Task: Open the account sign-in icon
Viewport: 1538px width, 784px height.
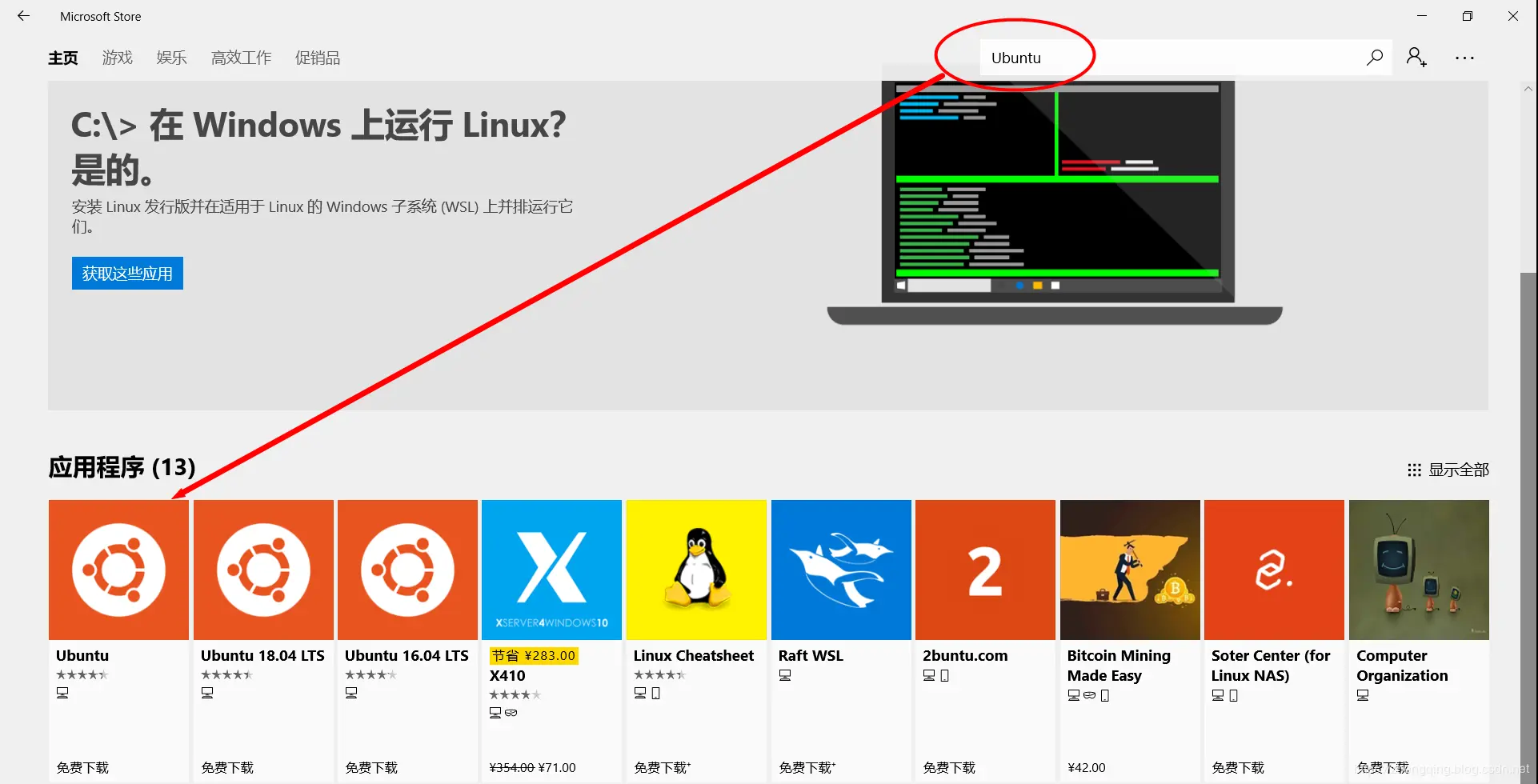Action: coord(1416,58)
